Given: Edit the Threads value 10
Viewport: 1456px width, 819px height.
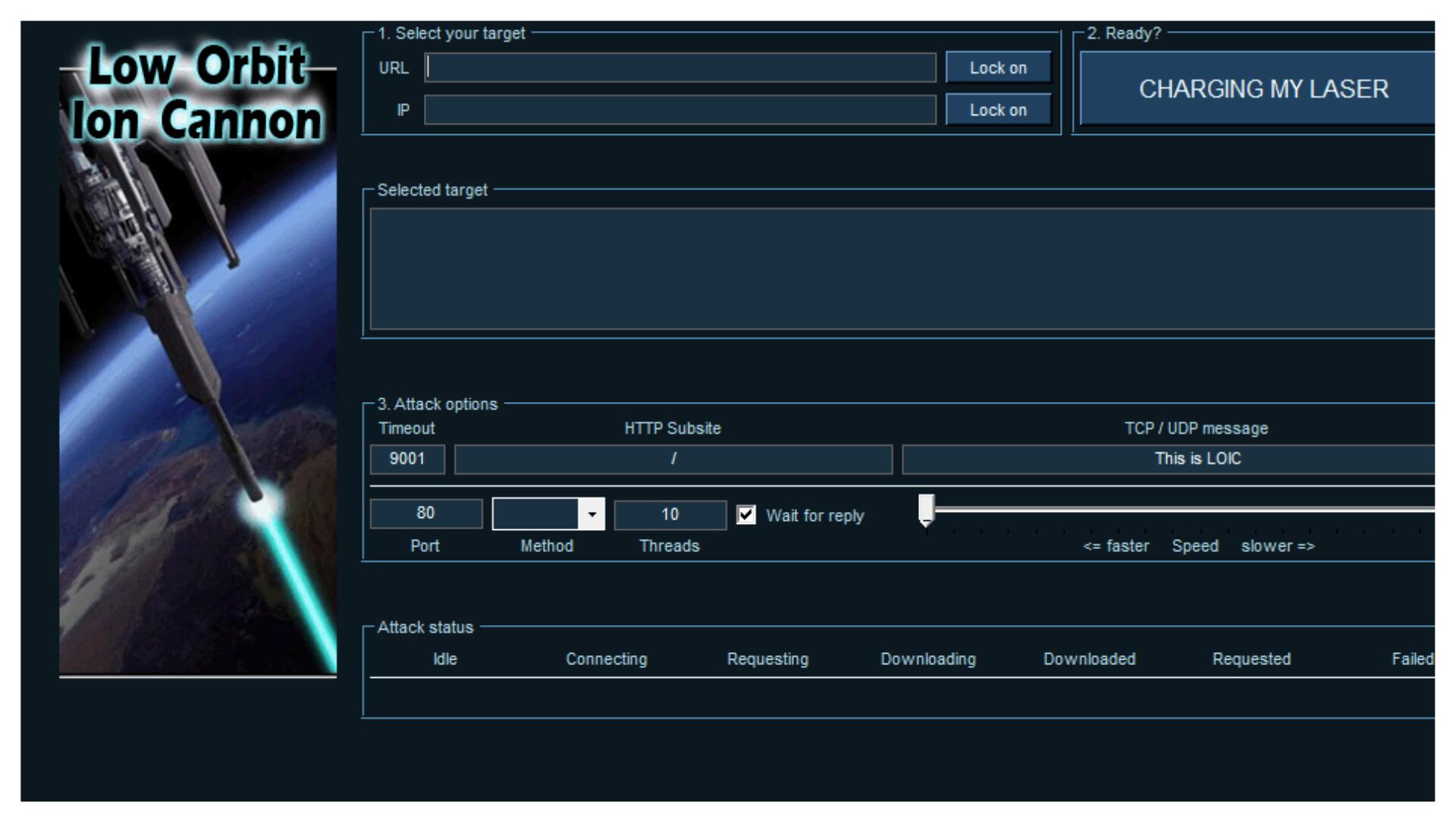Looking at the screenshot, I should point(670,515).
